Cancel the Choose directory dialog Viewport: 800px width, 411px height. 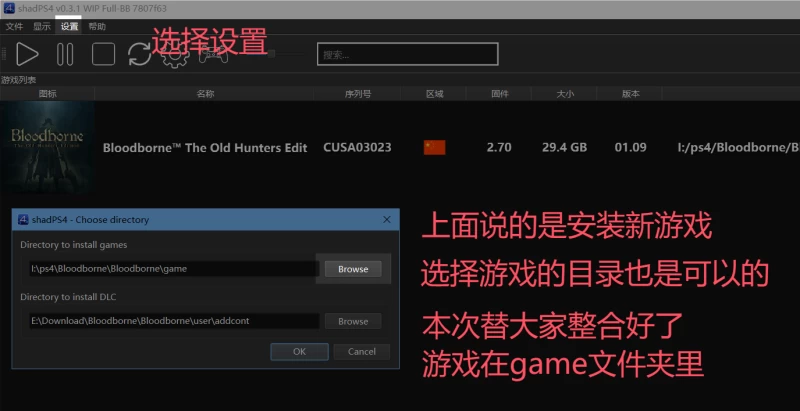[x=362, y=351]
